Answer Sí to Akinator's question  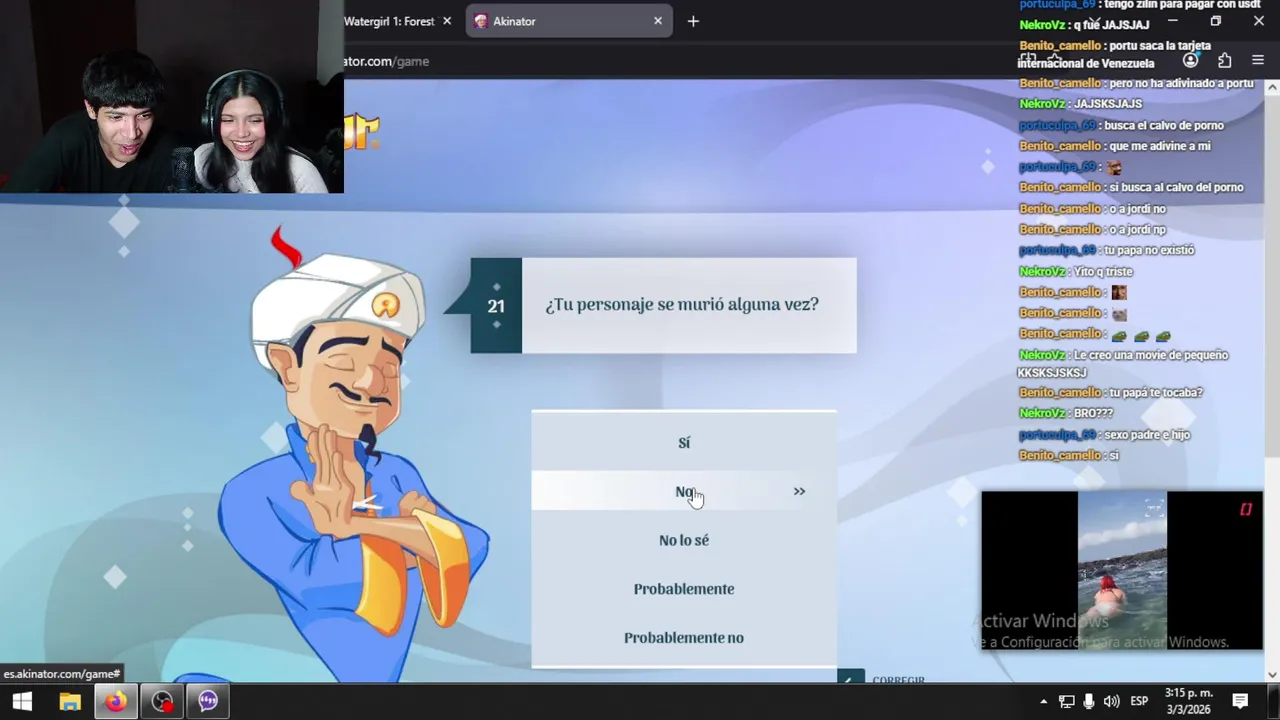click(x=684, y=442)
